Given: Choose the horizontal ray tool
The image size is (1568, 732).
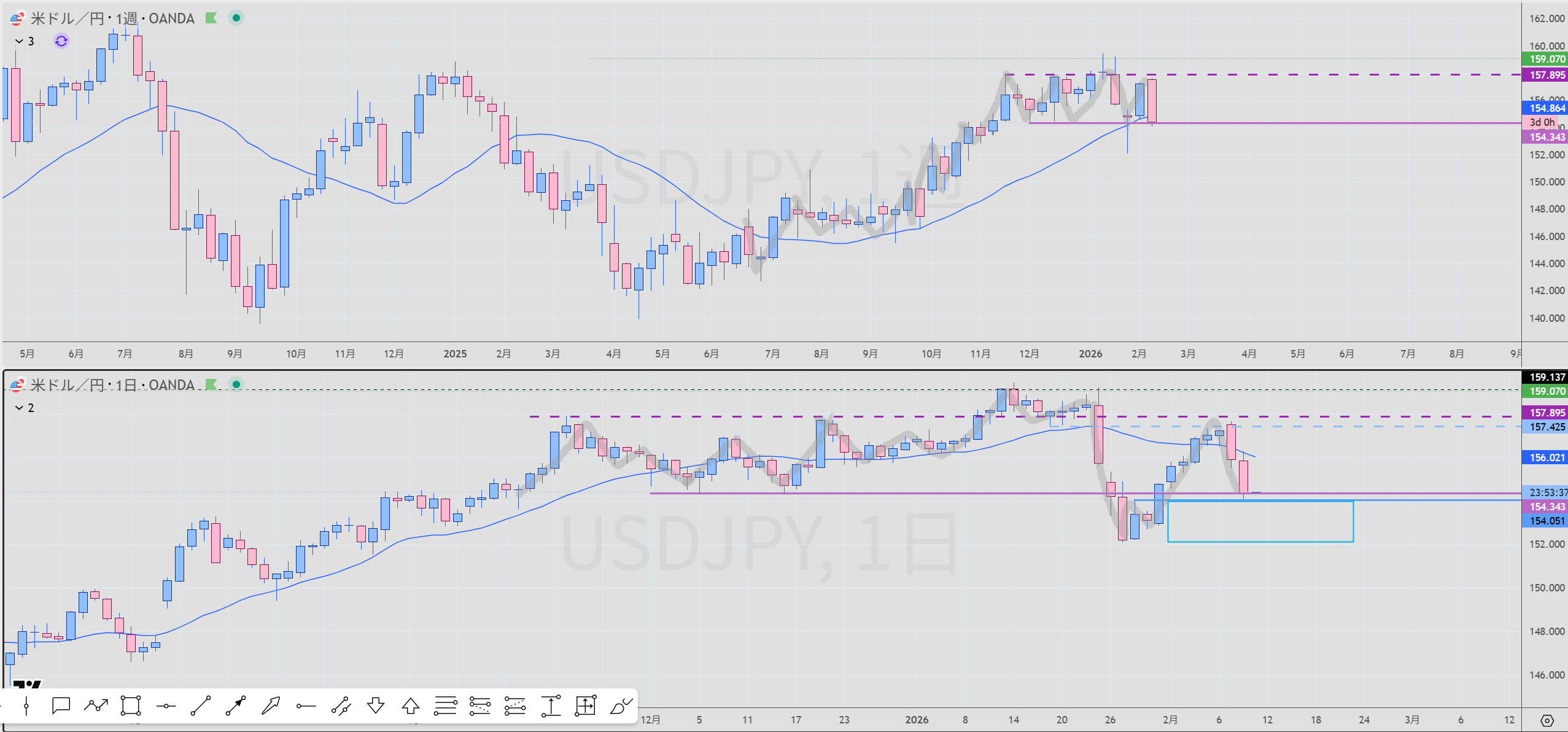Looking at the screenshot, I should pos(306,706).
